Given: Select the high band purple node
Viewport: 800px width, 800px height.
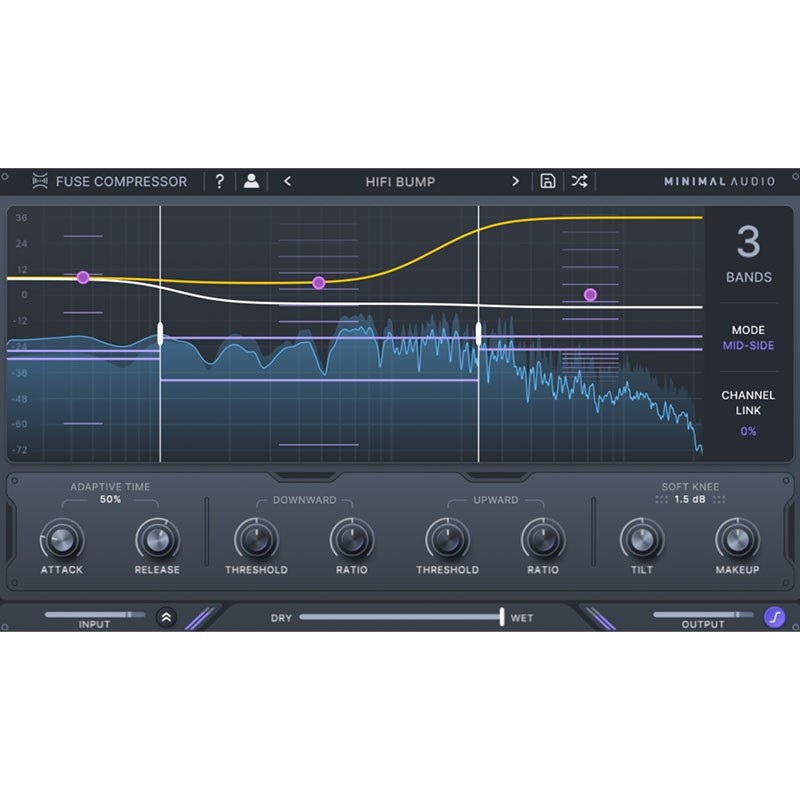Looking at the screenshot, I should 590,295.
